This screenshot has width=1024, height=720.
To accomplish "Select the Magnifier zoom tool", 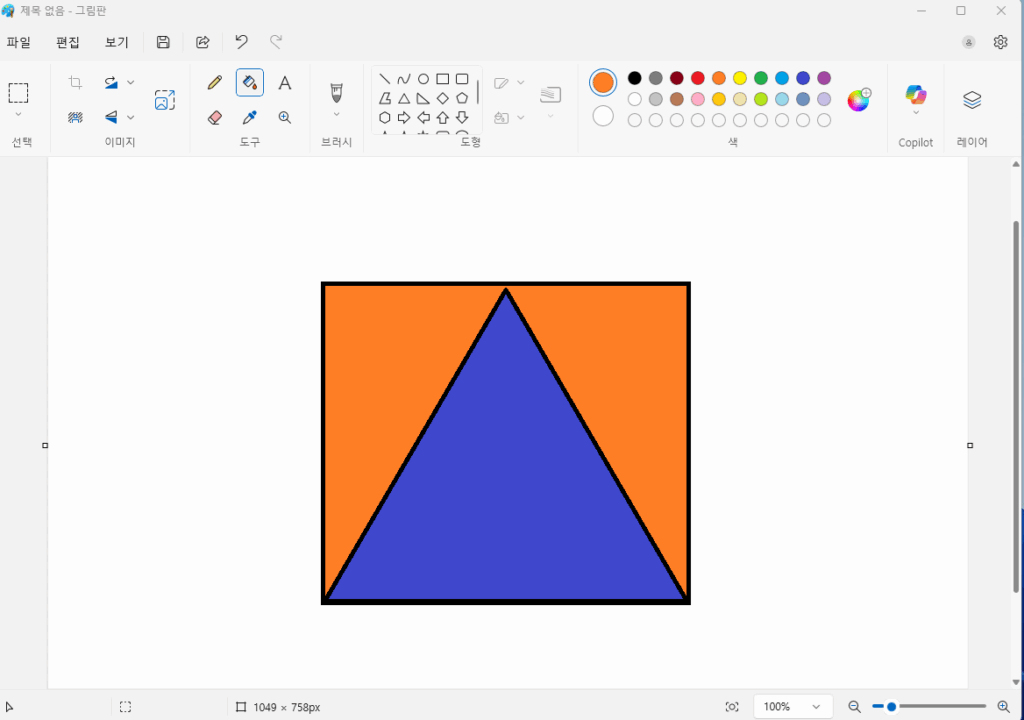I will (285, 117).
